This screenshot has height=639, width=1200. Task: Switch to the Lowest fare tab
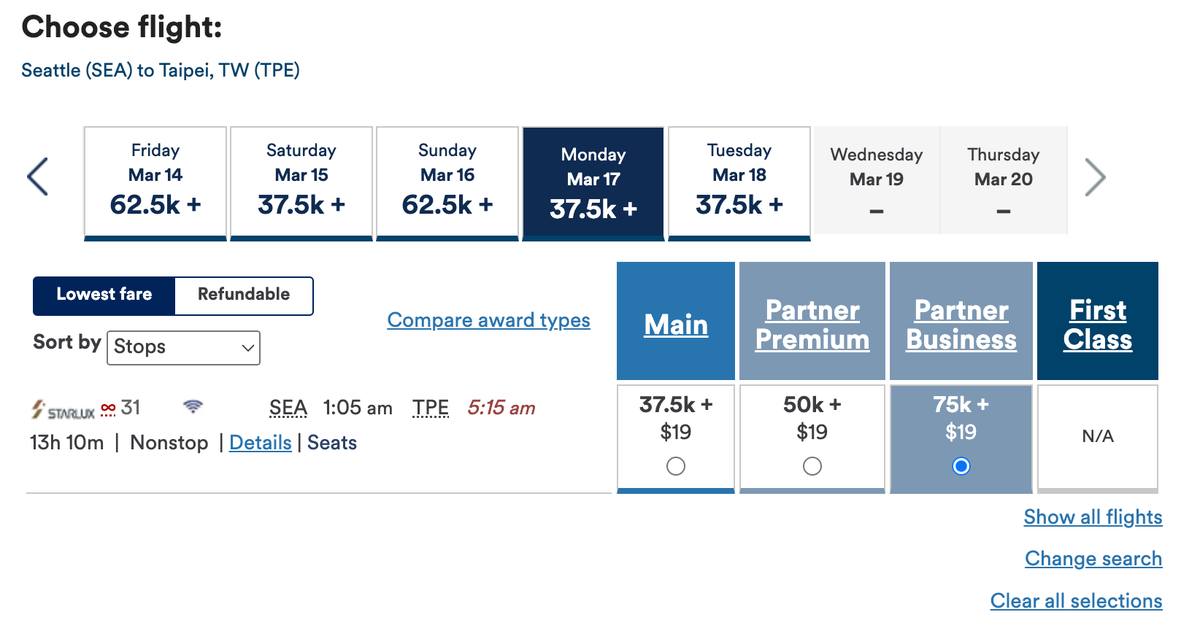[x=103, y=295]
